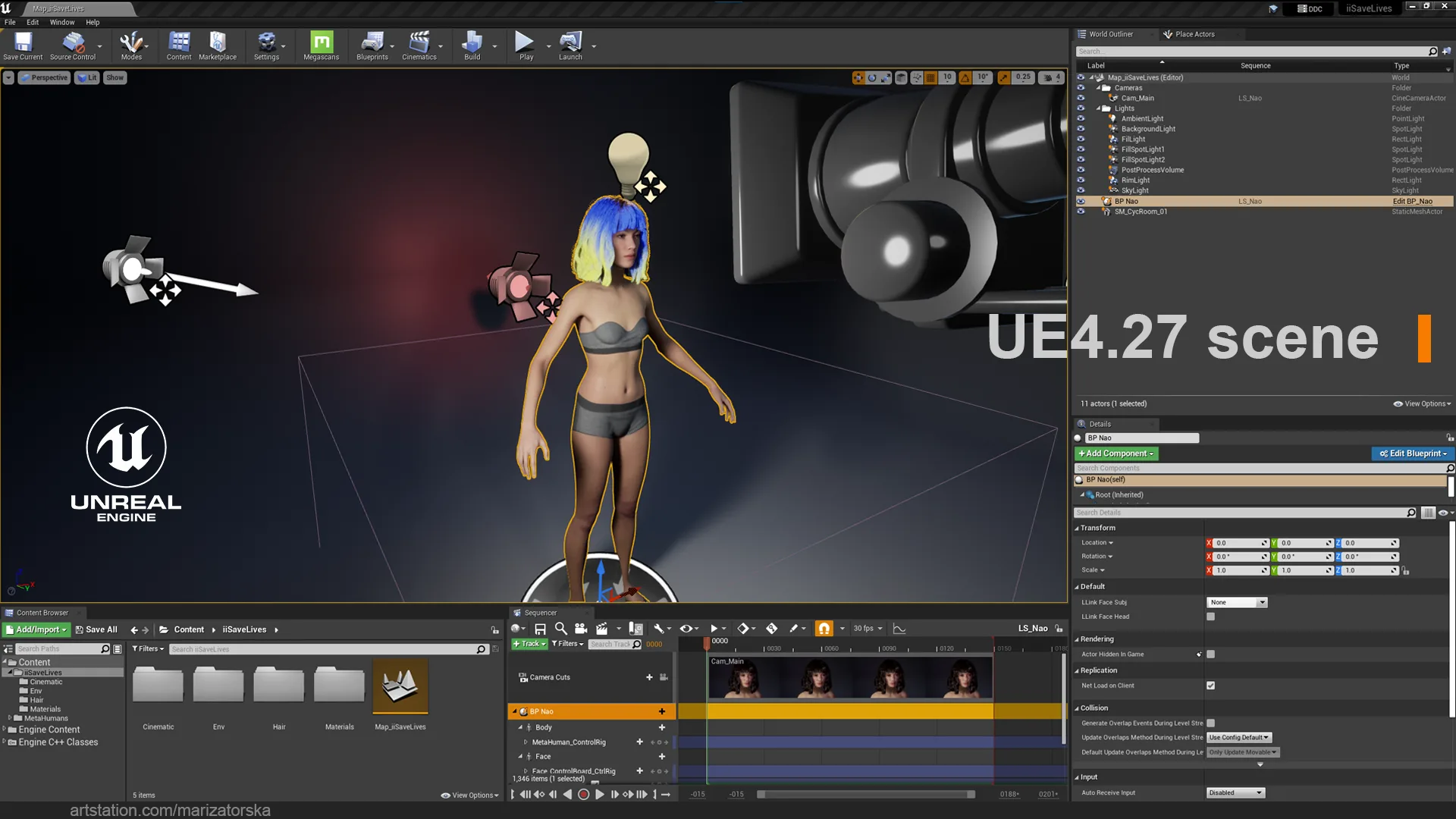The height and width of the screenshot is (819, 1456).
Task: Click the green Track add button
Action: (x=529, y=645)
